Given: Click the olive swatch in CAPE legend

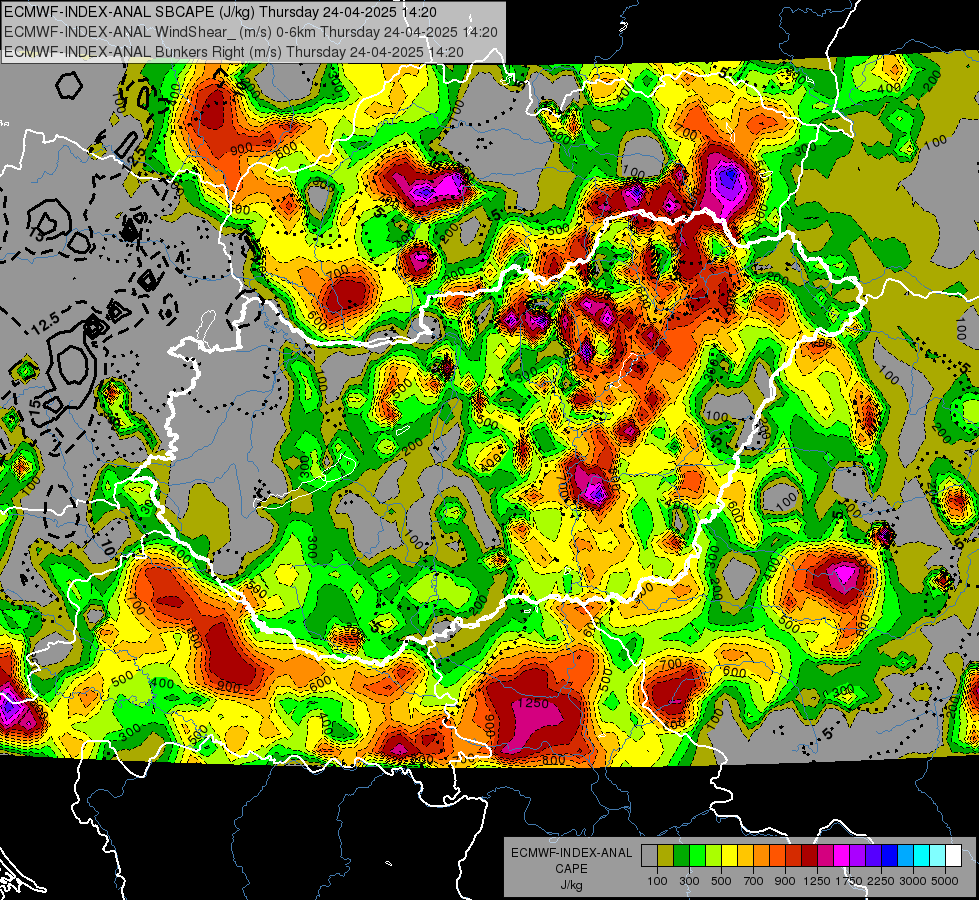Looking at the screenshot, I should pyautogui.click(x=666, y=855).
